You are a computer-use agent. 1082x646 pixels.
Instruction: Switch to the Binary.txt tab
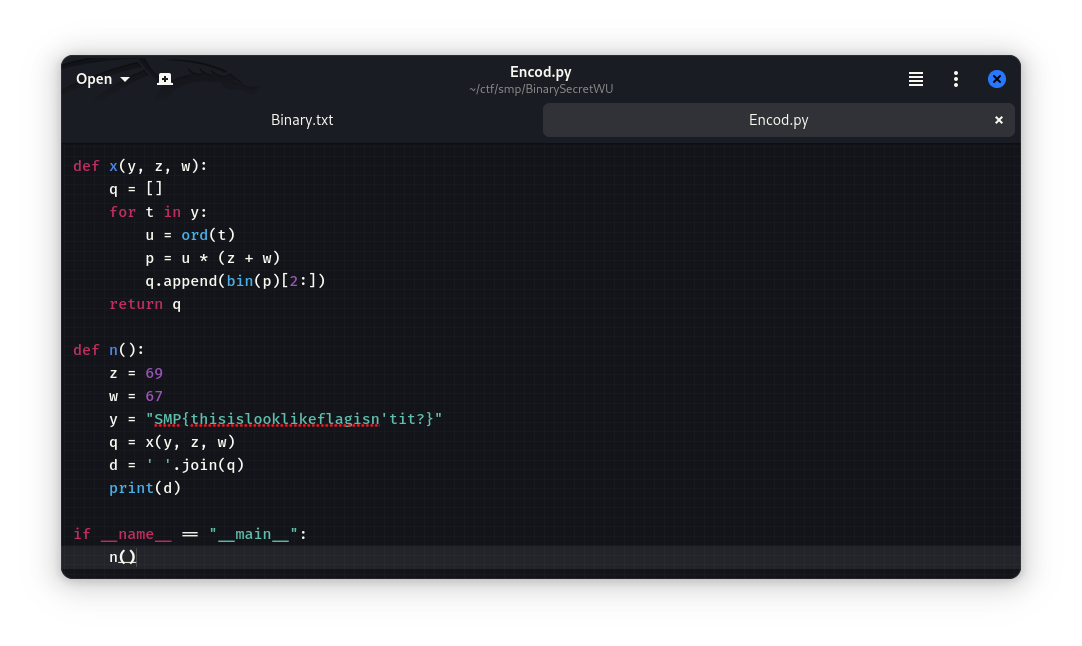[302, 120]
